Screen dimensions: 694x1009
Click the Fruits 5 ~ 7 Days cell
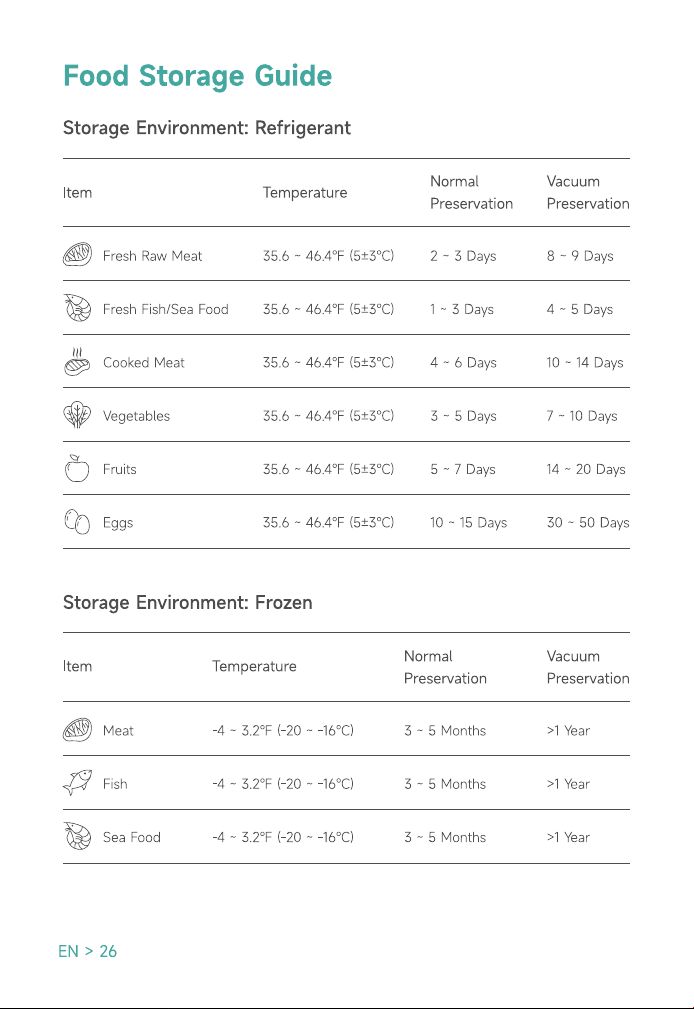point(463,469)
